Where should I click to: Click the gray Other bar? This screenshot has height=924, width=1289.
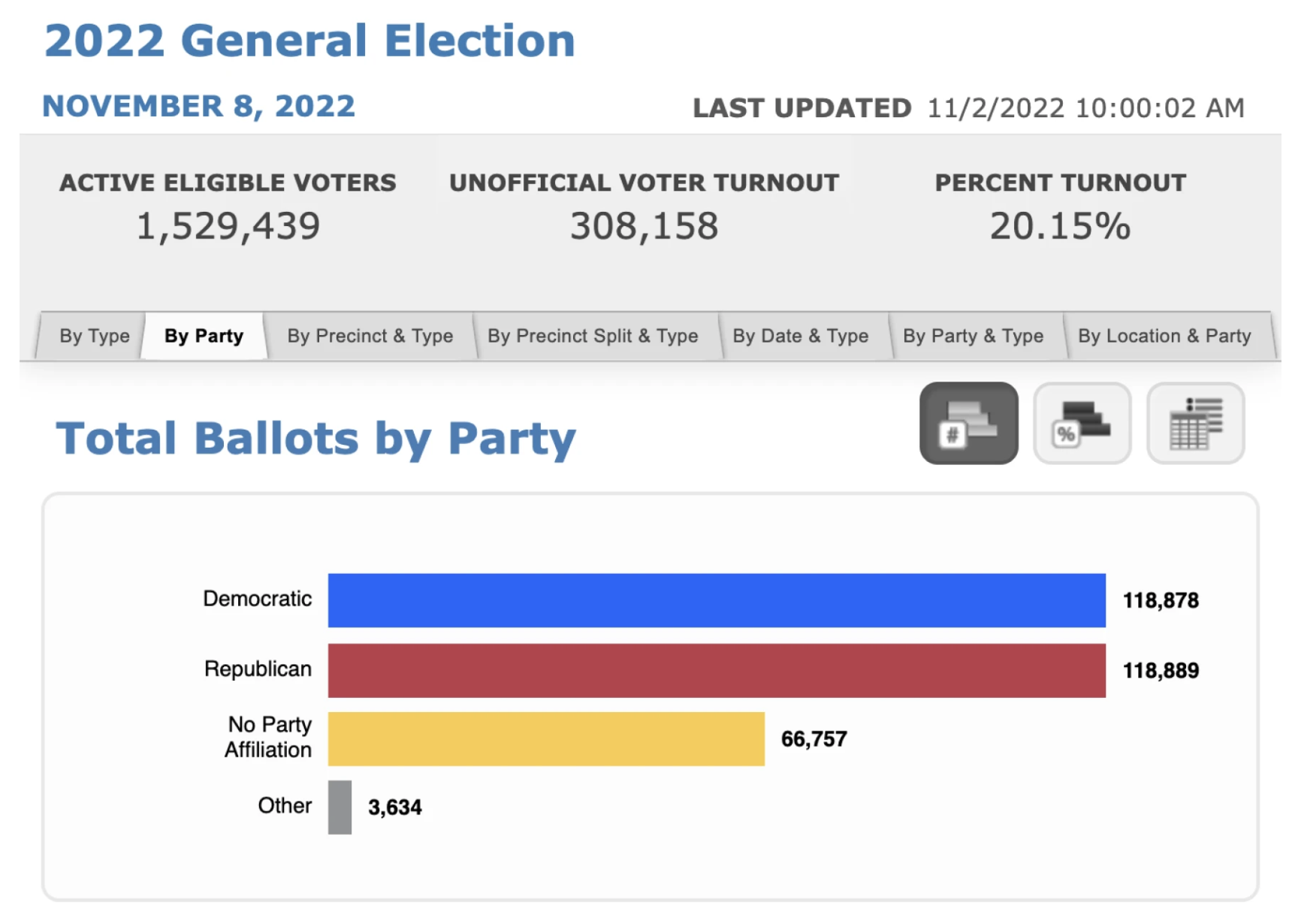[340, 808]
